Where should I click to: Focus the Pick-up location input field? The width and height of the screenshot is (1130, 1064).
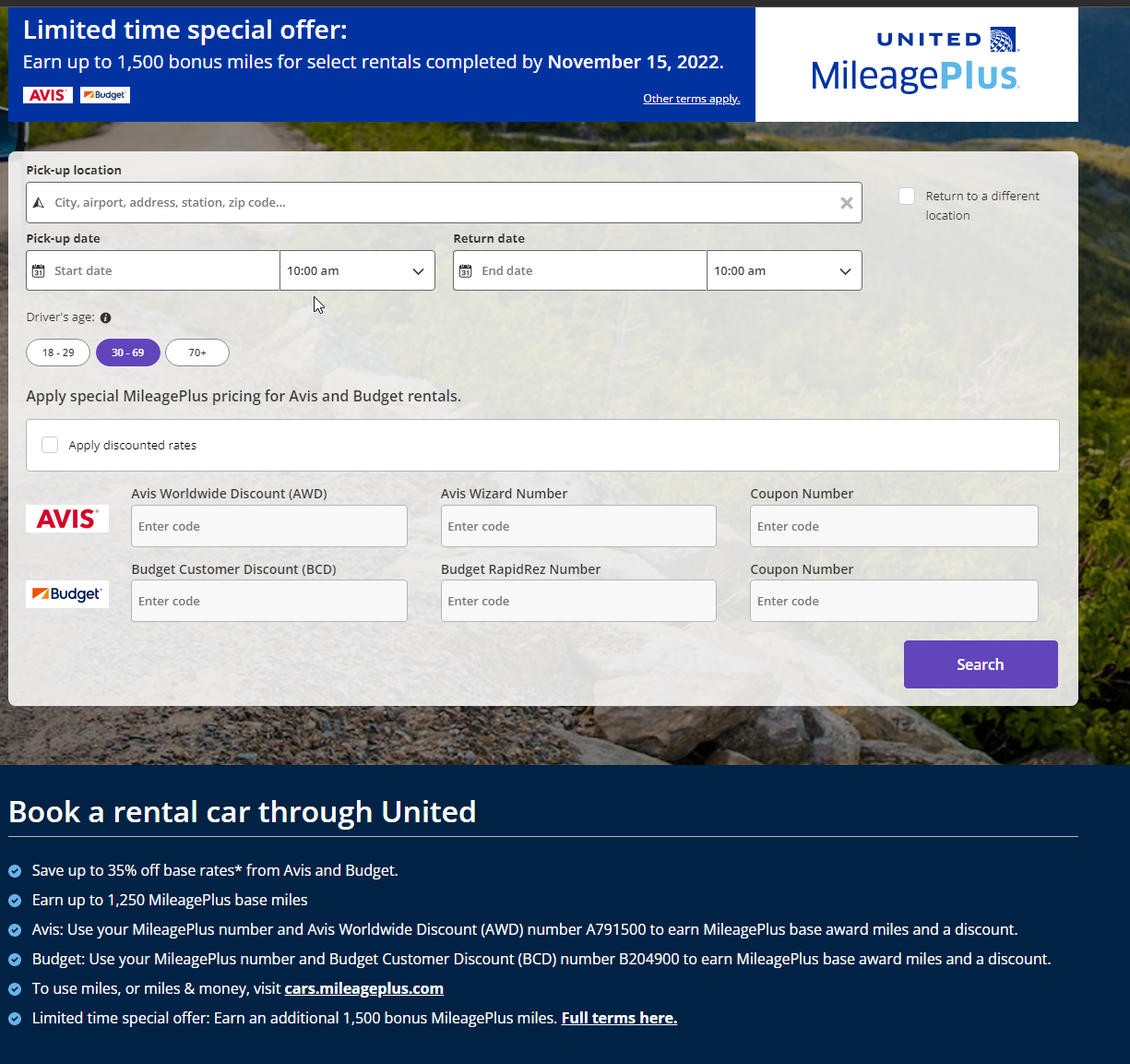(444, 202)
